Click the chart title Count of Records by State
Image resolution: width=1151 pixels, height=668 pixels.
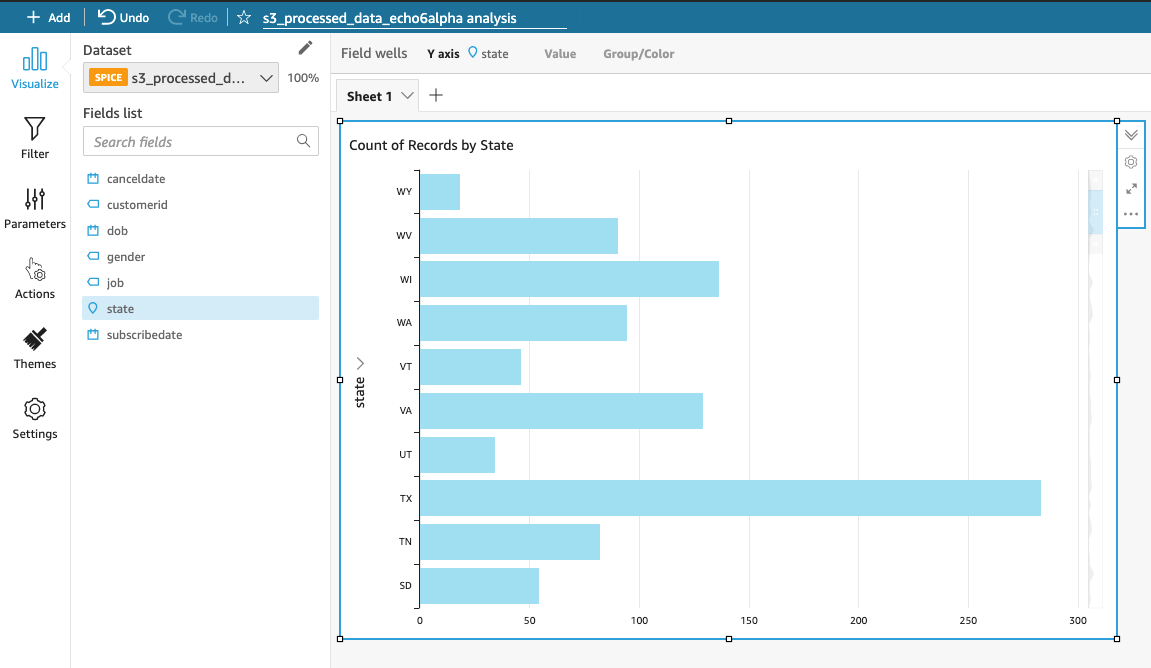coord(431,145)
